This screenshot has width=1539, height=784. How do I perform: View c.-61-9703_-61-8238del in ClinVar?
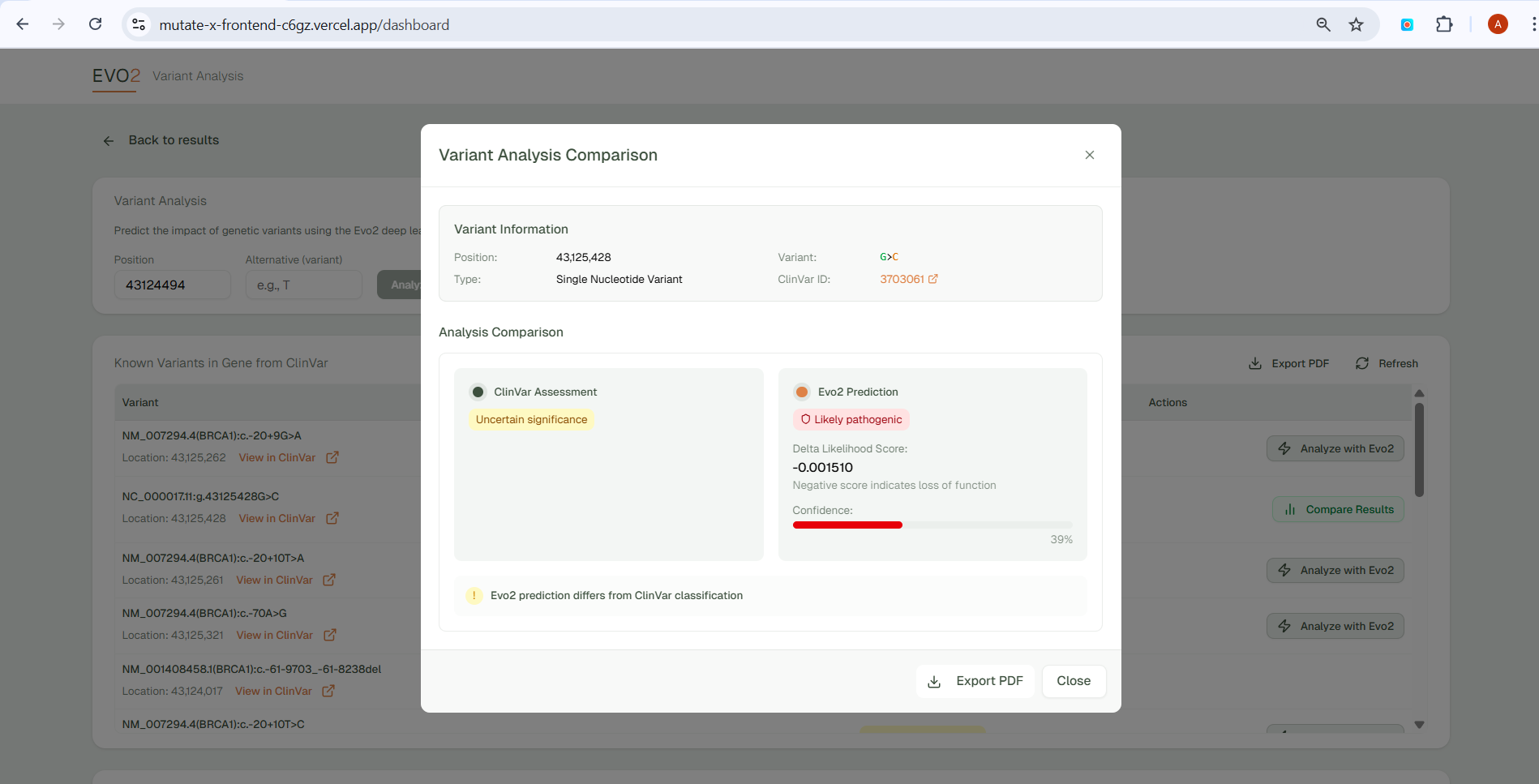(x=274, y=692)
